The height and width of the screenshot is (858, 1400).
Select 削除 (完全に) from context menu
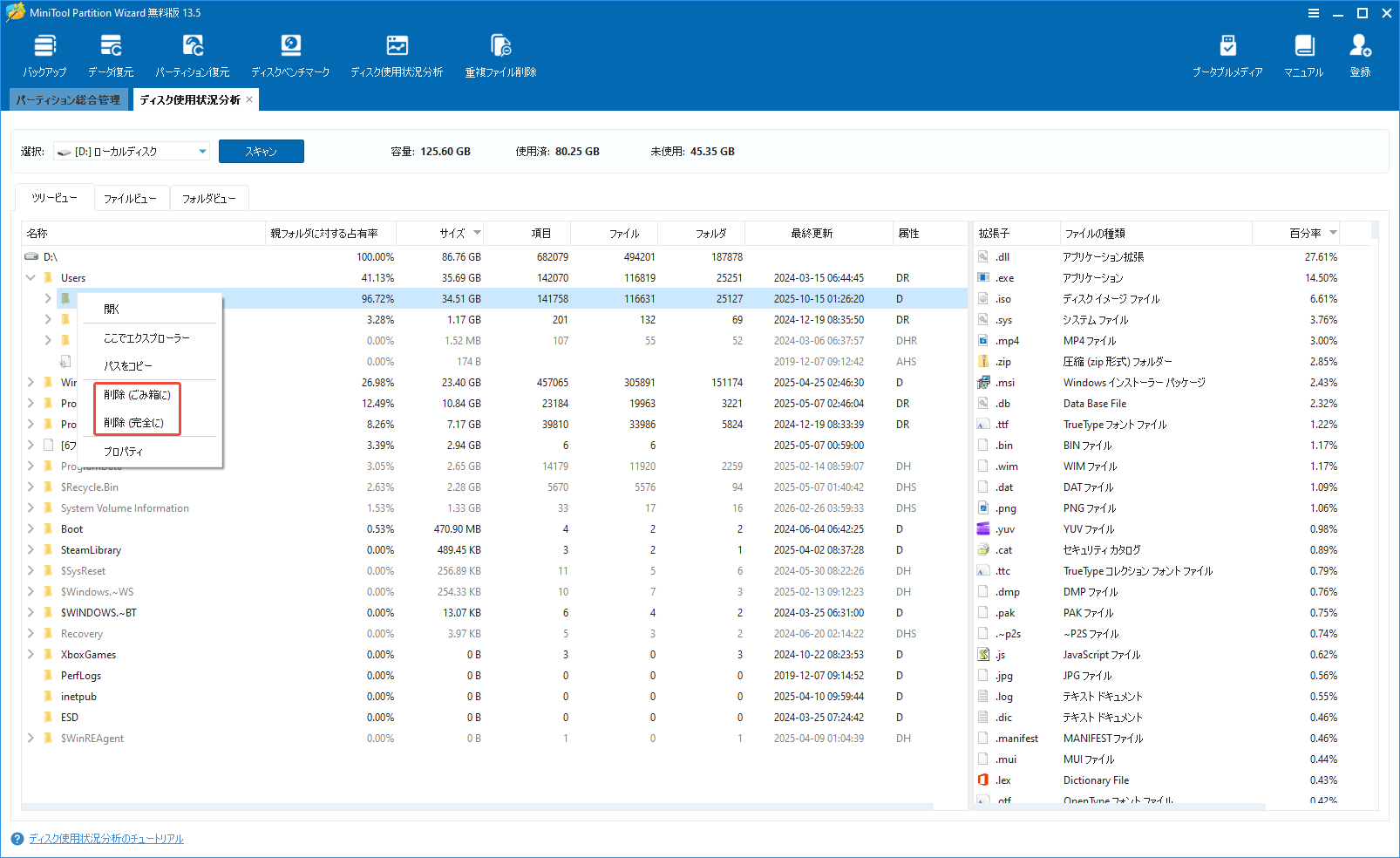[136, 423]
